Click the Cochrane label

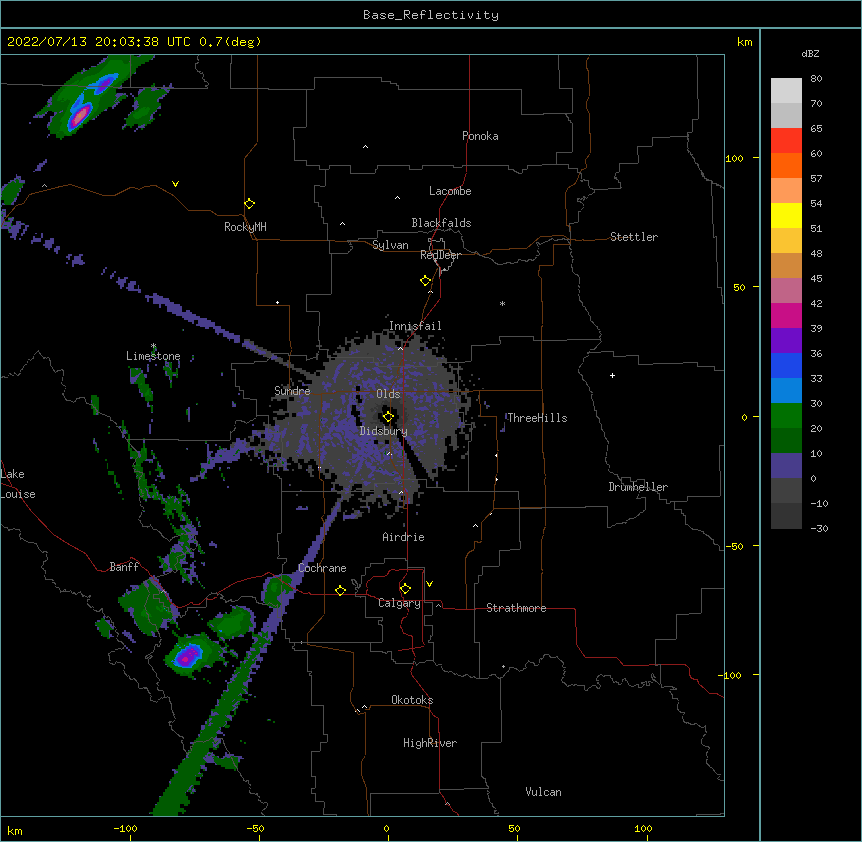(x=322, y=568)
